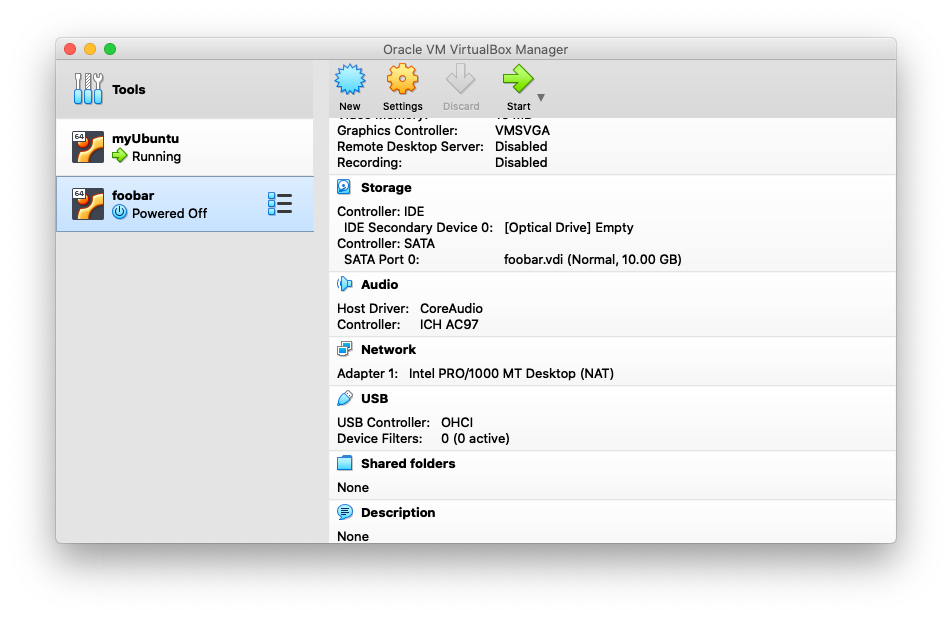The height and width of the screenshot is (617, 952).
Task: Open the Storage section heading
Action: click(386, 188)
